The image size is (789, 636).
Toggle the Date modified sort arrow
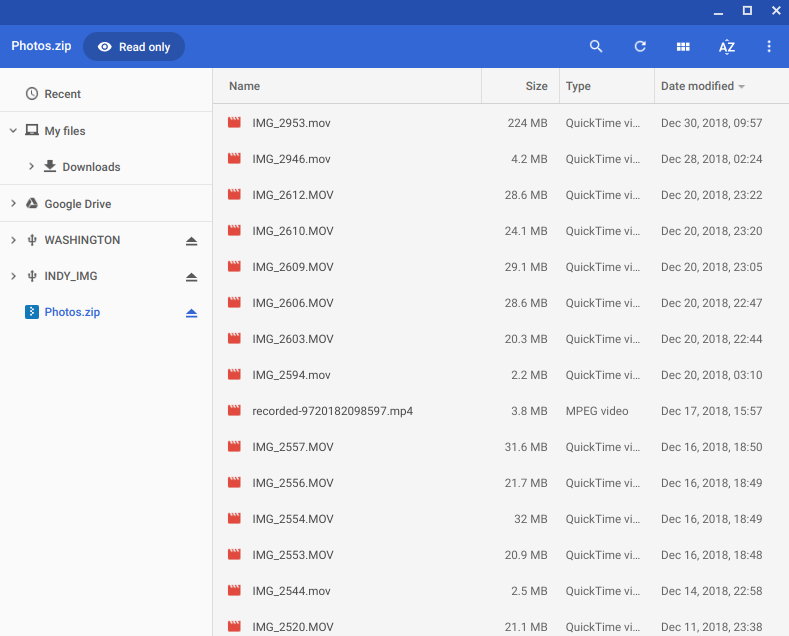742,87
